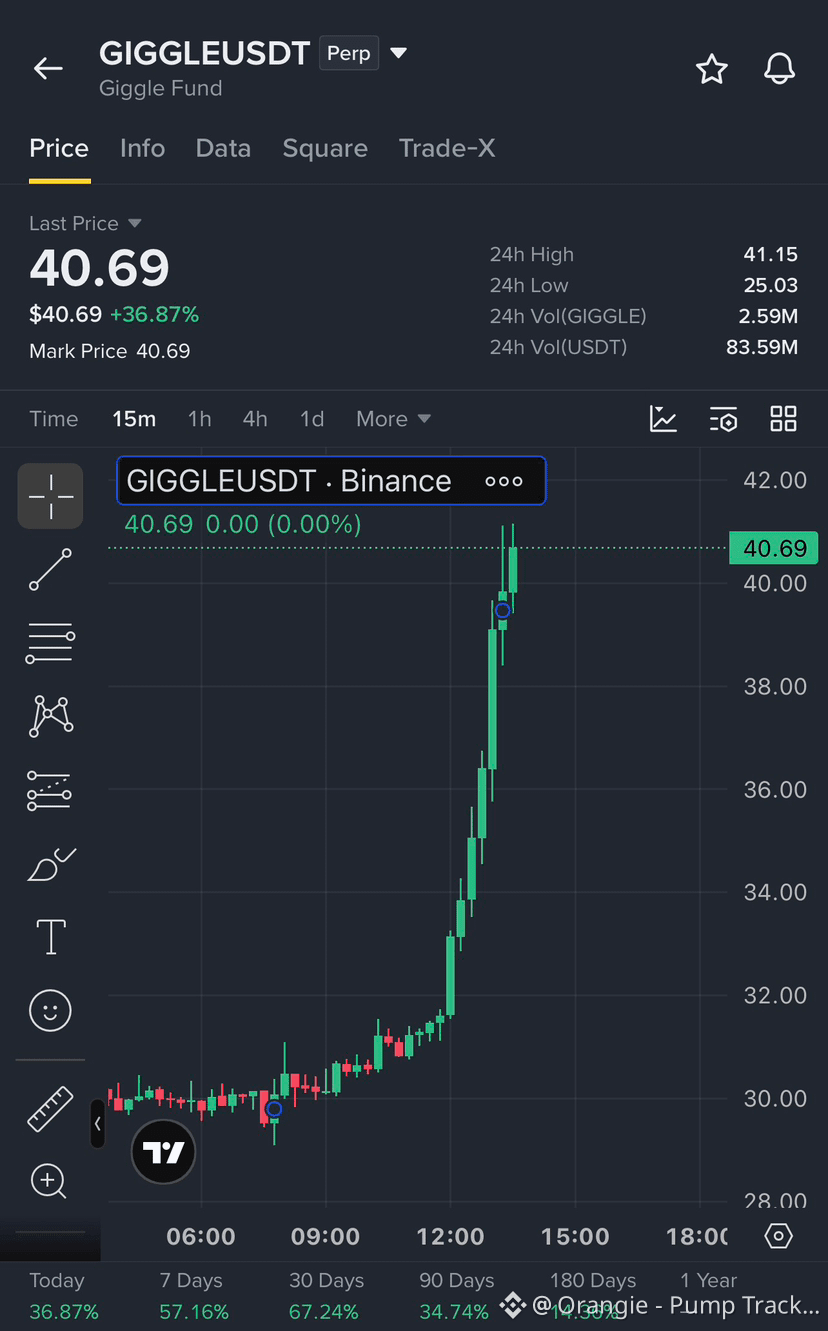Click the trade marker on tallest candle
828x1331 pixels.
pos(503,610)
